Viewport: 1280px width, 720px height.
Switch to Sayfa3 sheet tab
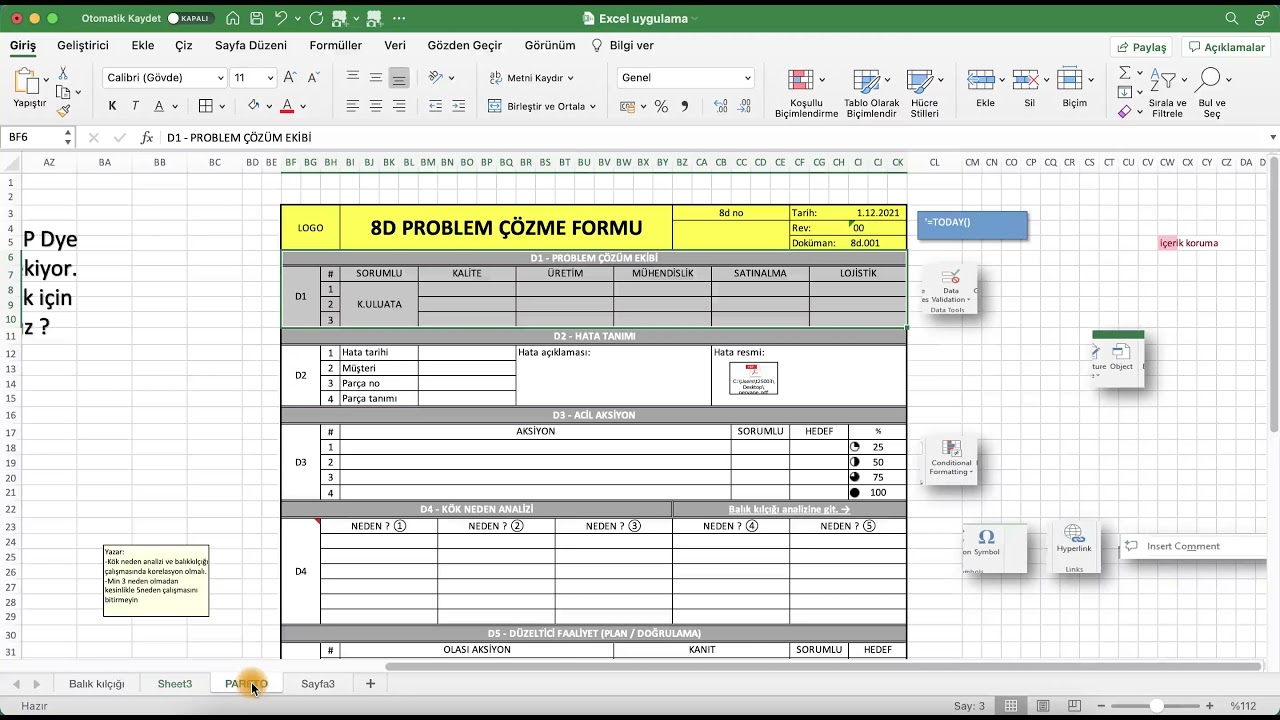[x=318, y=684]
